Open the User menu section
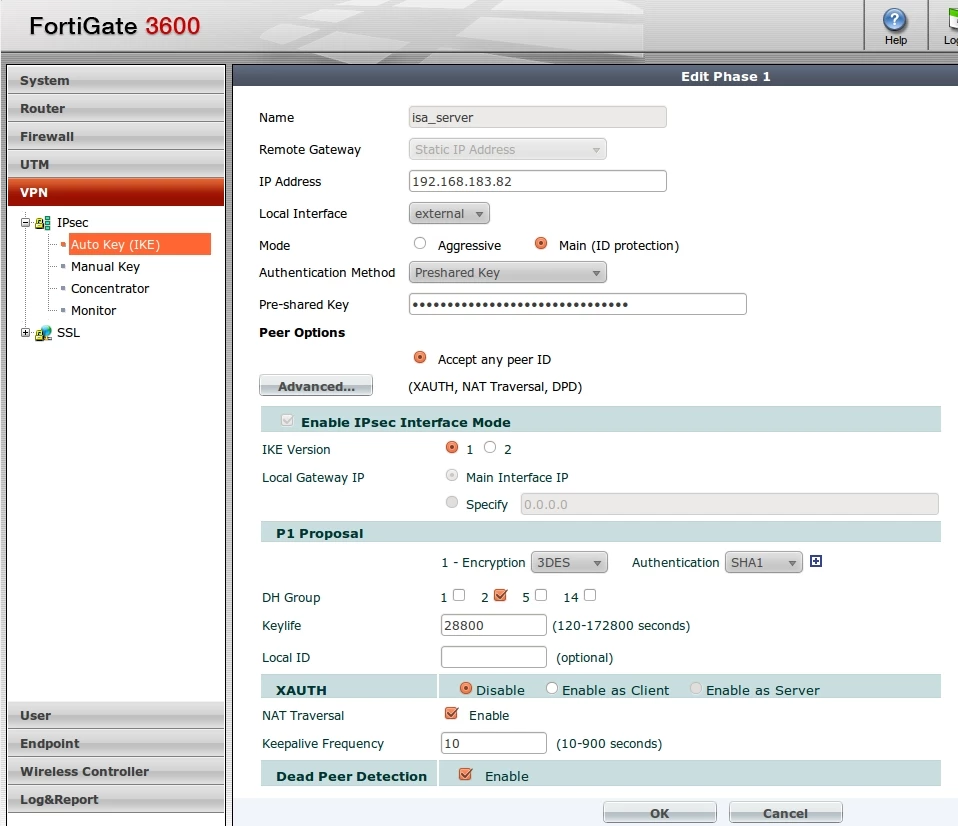The image size is (958, 826). pos(116,715)
